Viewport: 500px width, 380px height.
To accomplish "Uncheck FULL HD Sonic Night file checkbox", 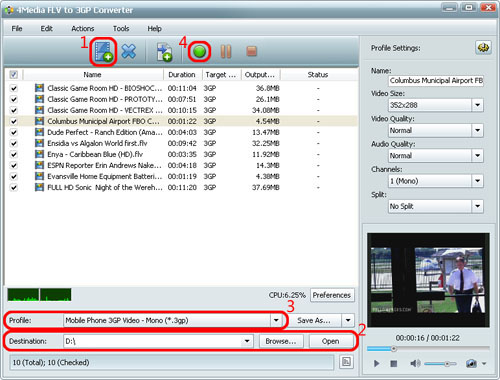I will click(x=14, y=187).
